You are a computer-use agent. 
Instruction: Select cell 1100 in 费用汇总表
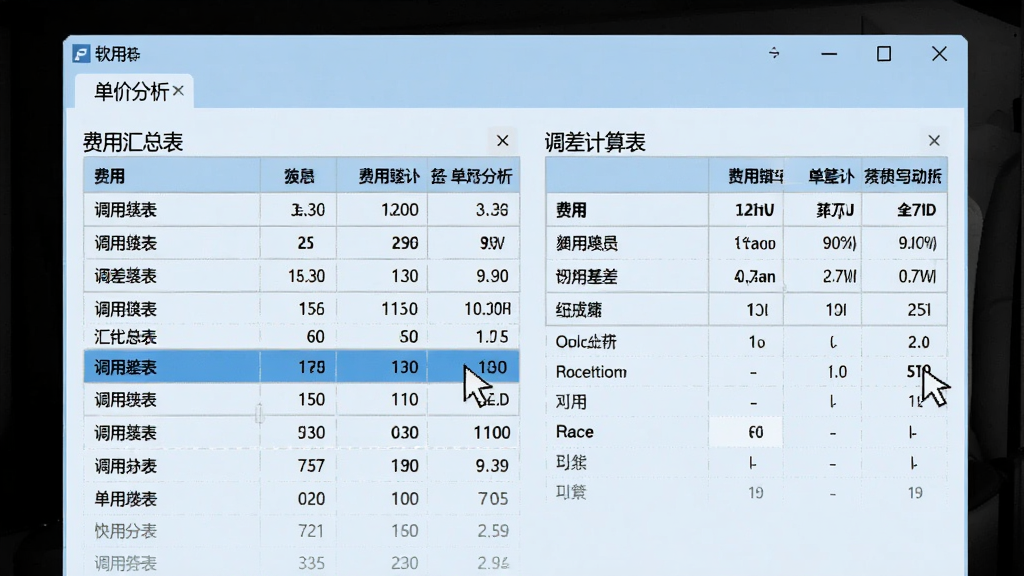point(492,432)
